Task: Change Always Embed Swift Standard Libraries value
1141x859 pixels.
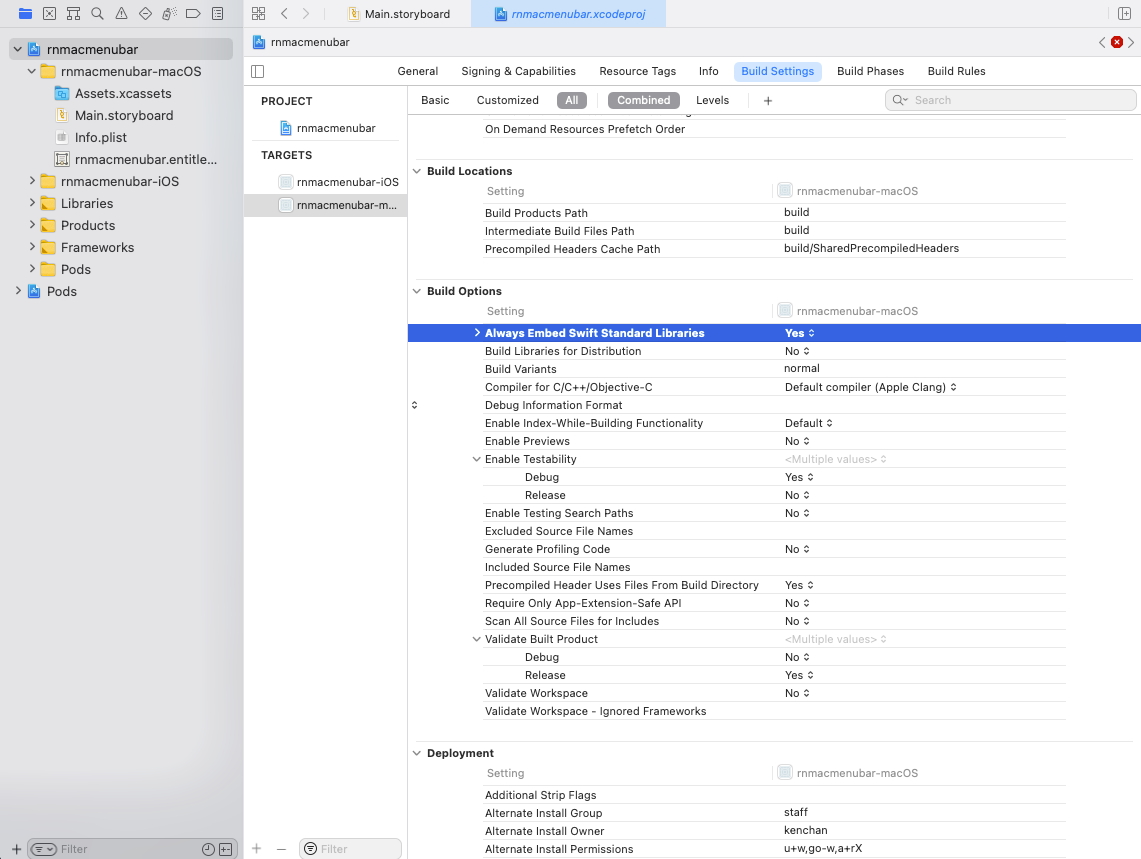Action: pyautogui.click(x=800, y=333)
